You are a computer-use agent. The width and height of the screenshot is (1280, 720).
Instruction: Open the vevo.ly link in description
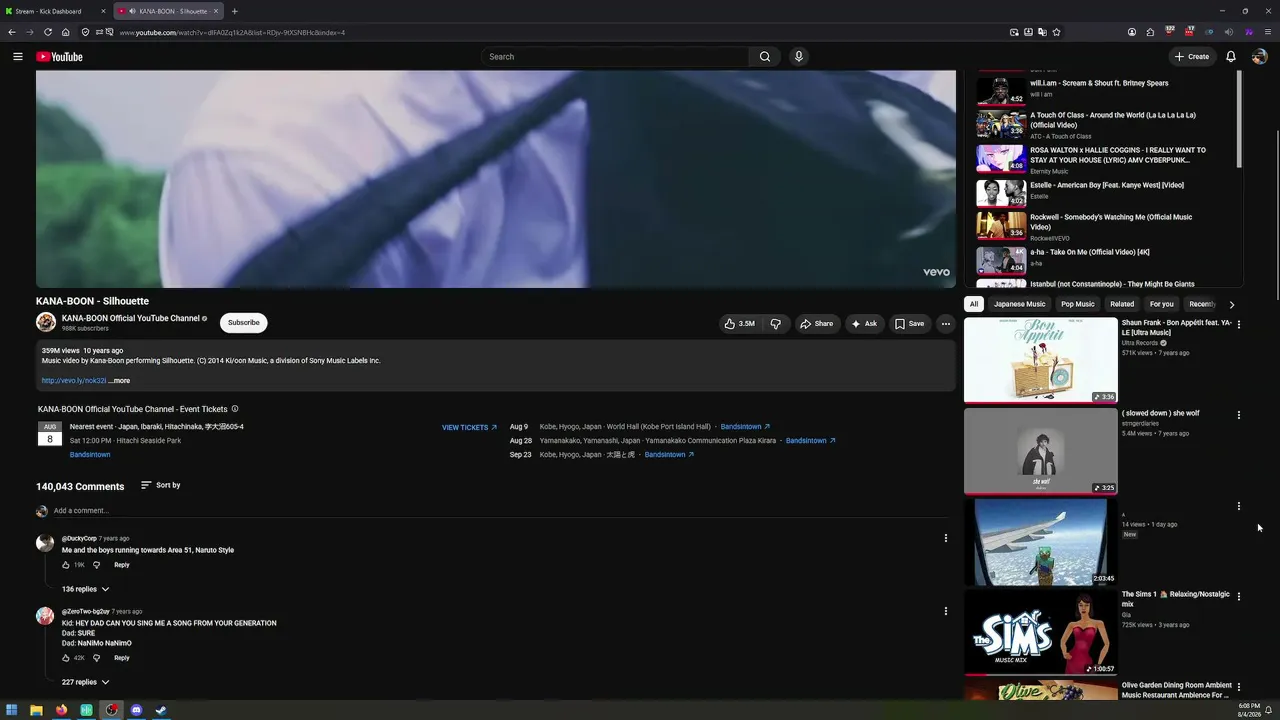(74, 381)
